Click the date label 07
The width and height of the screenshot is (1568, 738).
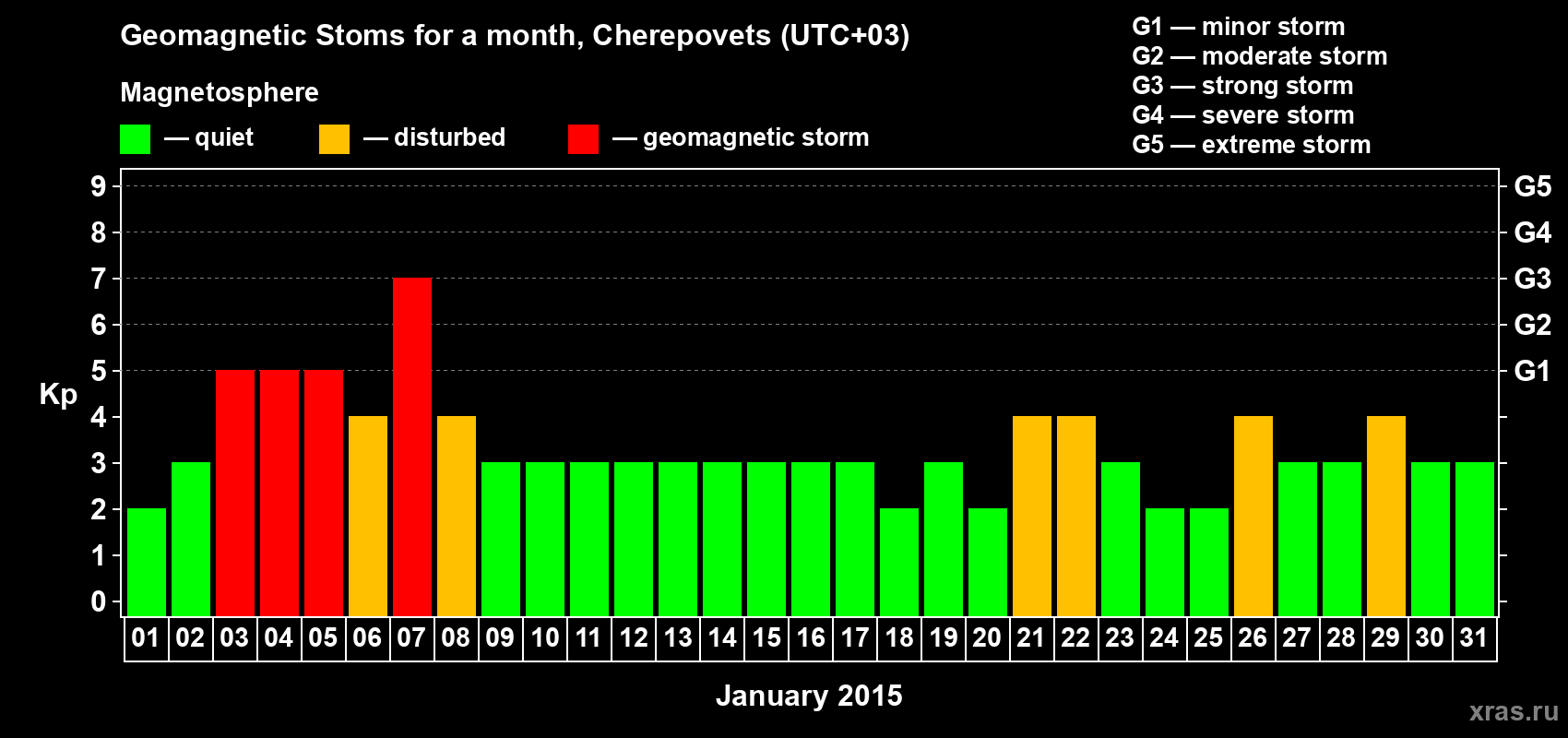click(x=411, y=638)
